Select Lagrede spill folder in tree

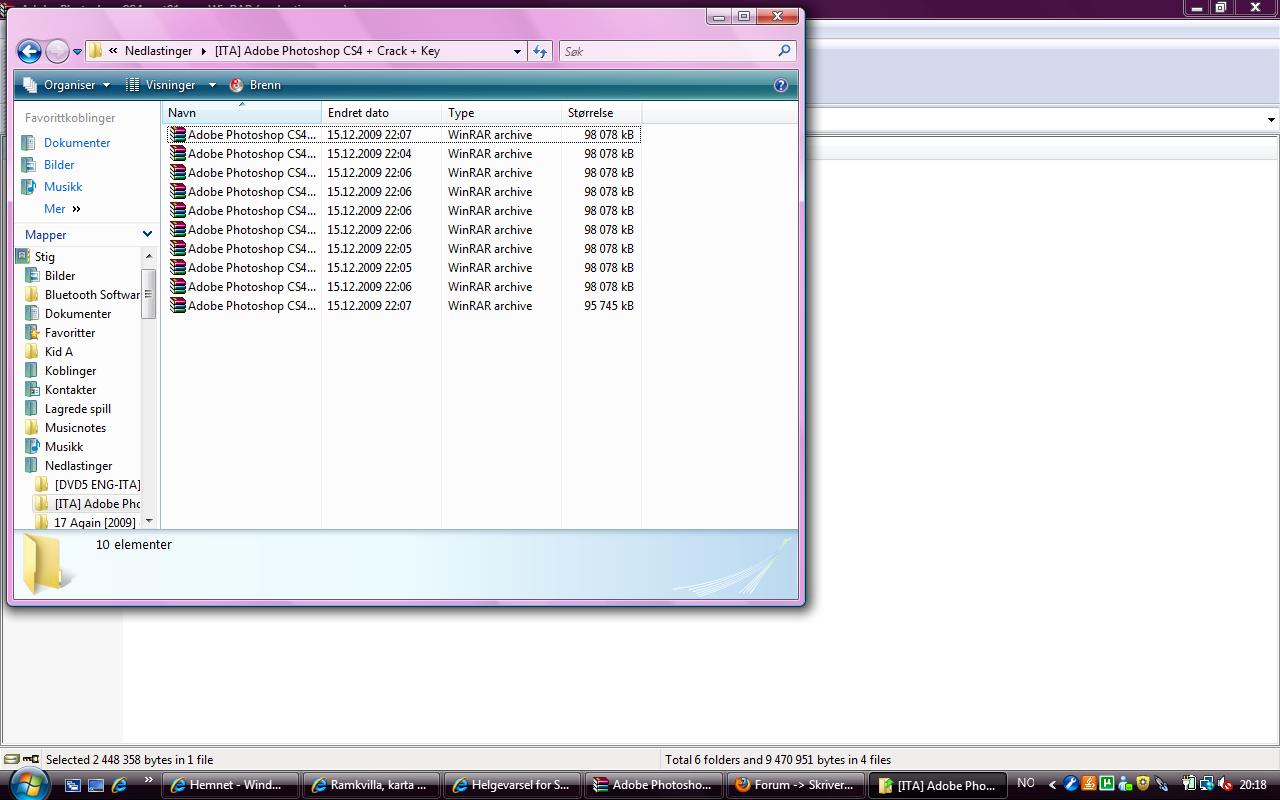[x=78, y=409]
